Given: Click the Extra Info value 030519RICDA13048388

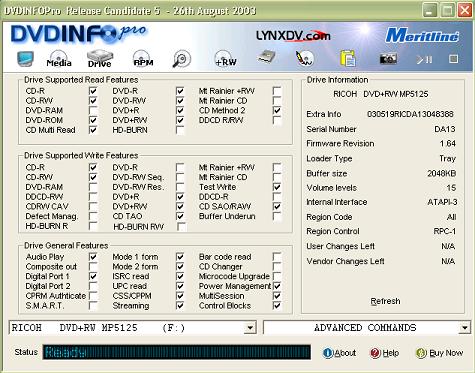Looking at the screenshot, I should pyautogui.click(x=410, y=114).
